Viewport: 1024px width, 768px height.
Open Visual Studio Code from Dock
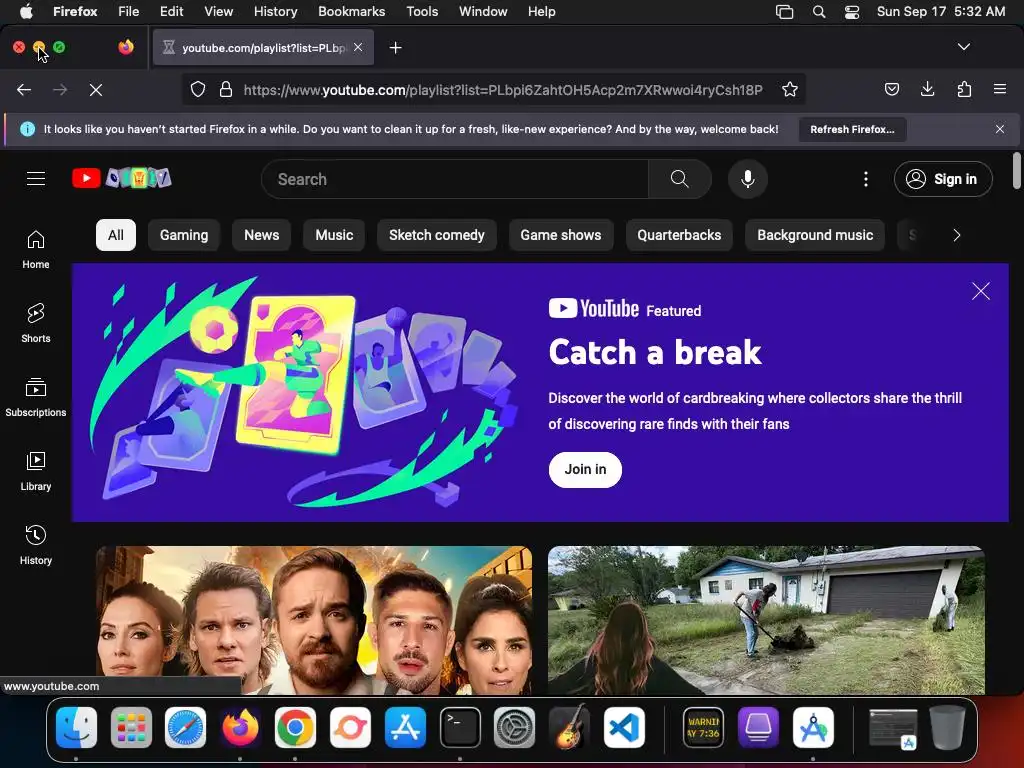click(624, 728)
